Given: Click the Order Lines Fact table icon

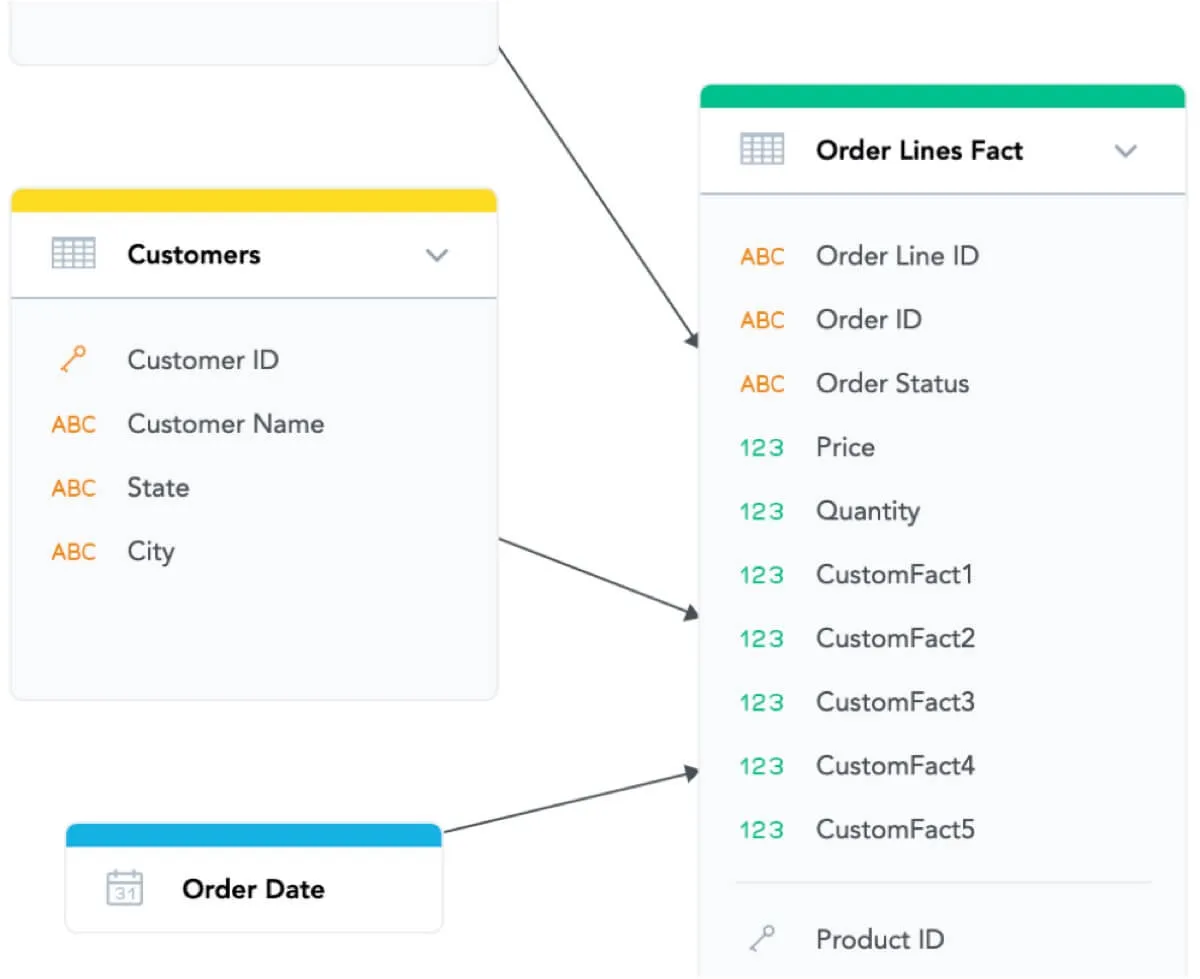Looking at the screenshot, I should (762, 150).
